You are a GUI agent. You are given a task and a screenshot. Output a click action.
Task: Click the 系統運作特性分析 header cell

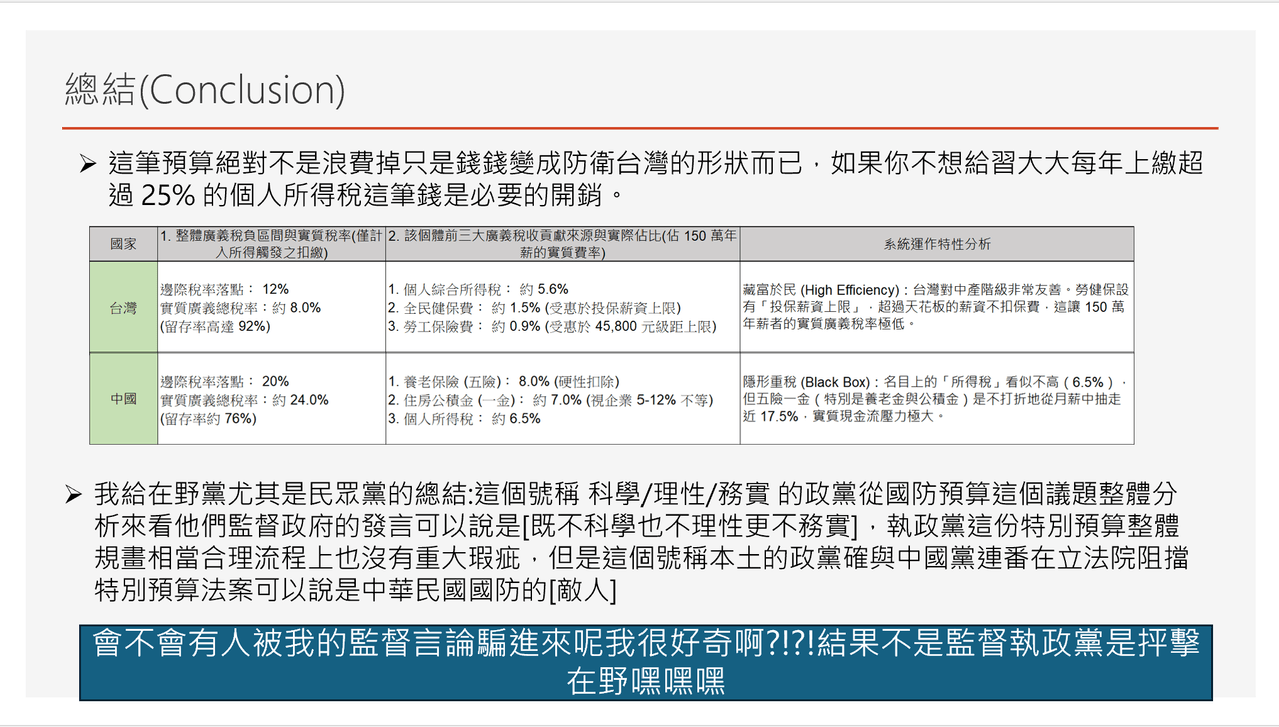pos(937,244)
